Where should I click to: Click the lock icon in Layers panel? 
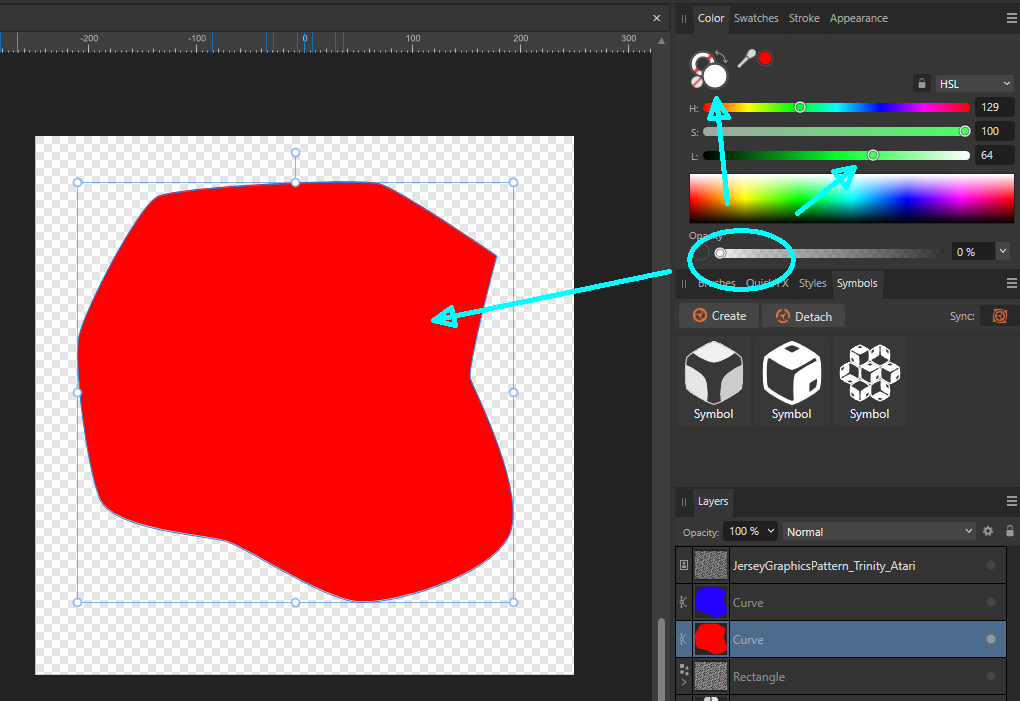pos(1010,531)
